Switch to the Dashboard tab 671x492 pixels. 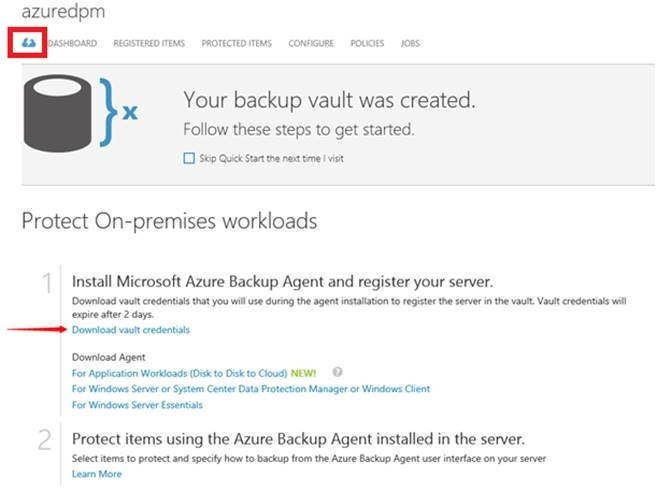pos(72,44)
